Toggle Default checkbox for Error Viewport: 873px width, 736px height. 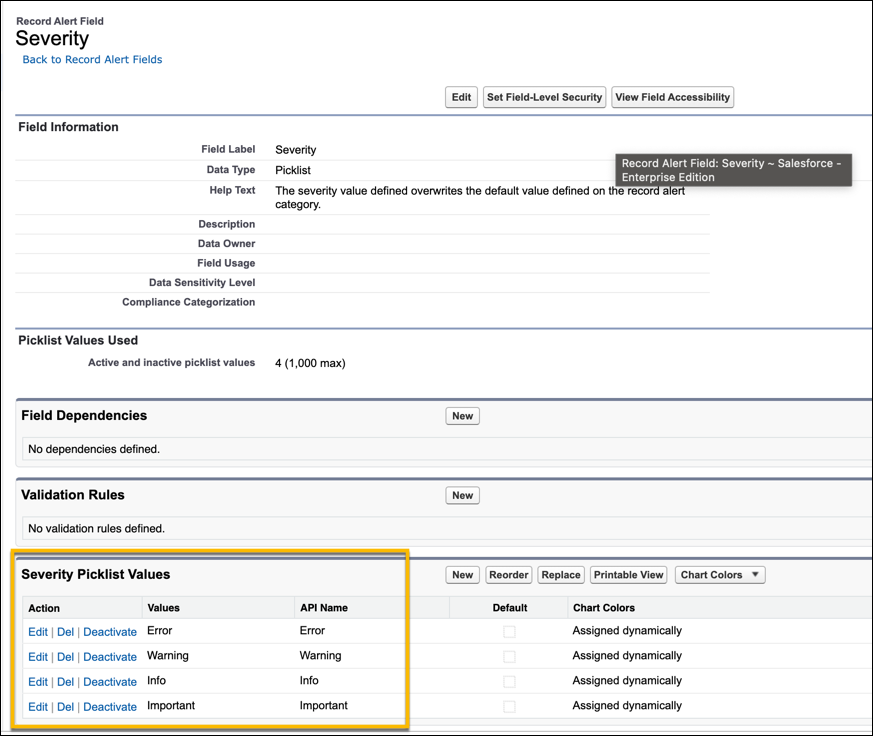[509, 632]
